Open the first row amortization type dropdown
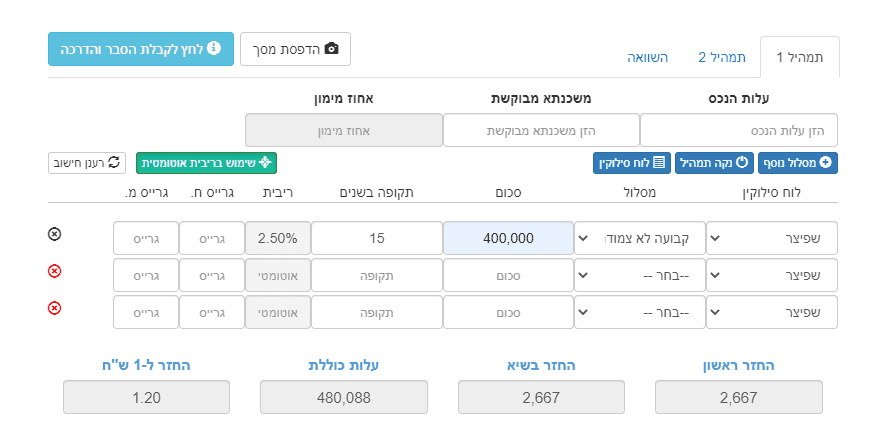871x430 pixels. tap(771, 239)
